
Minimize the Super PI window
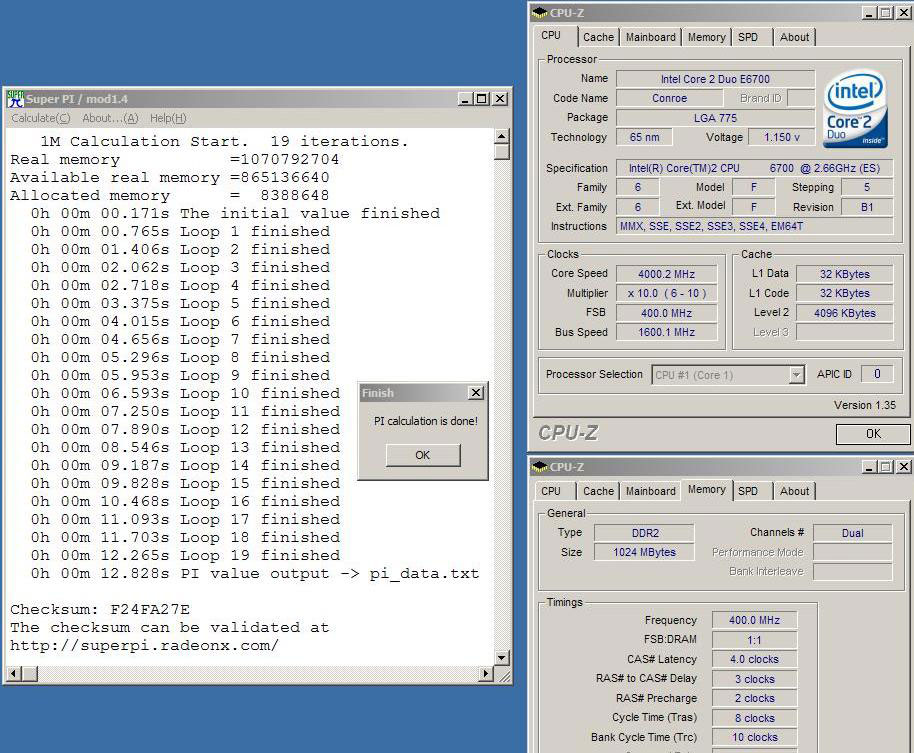[x=465, y=99]
